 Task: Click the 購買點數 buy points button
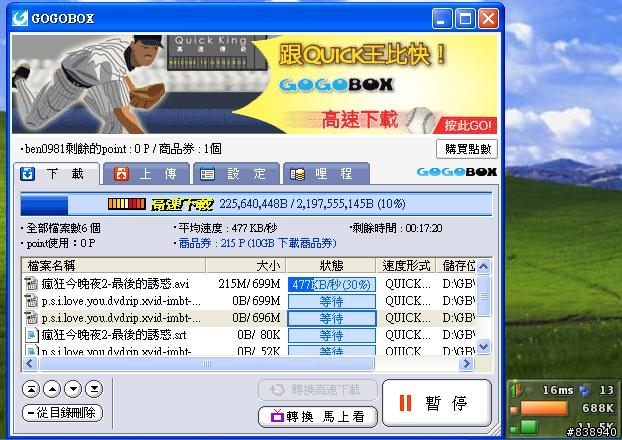pos(467,149)
